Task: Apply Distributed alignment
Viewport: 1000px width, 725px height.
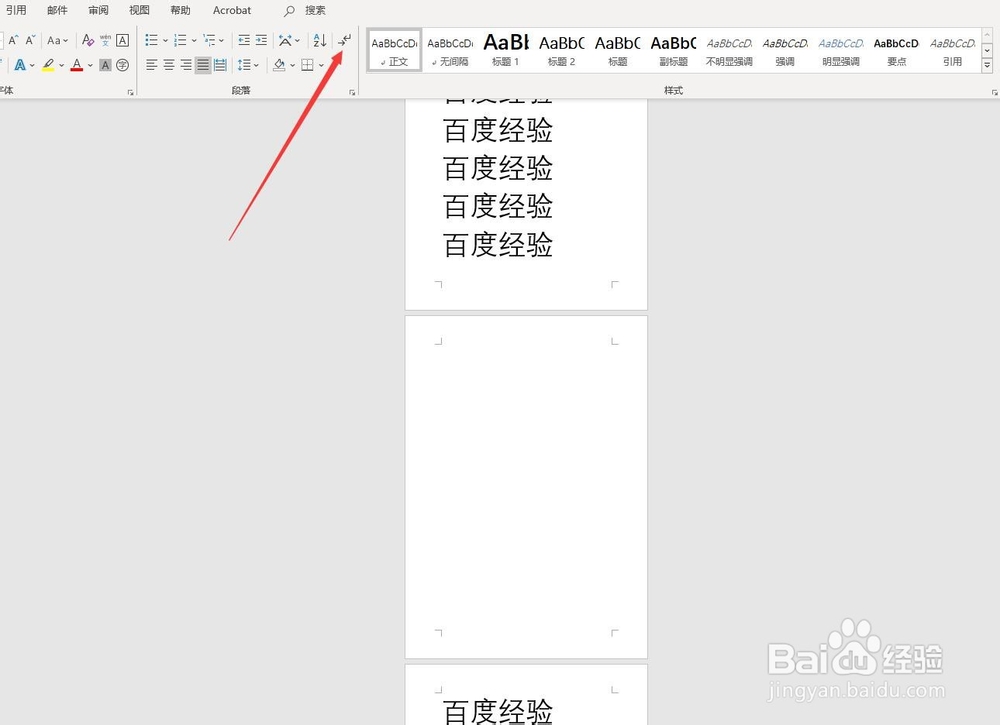Action: coord(220,64)
